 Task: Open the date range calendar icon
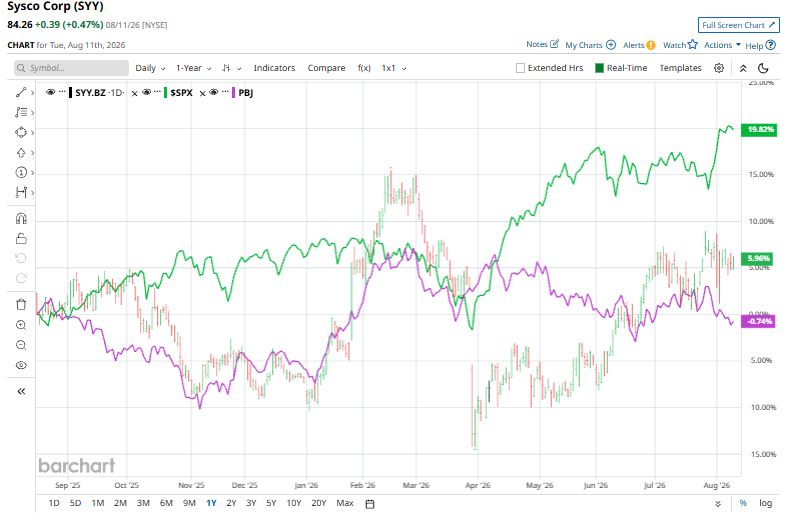pyautogui.click(x=370, y=504)
